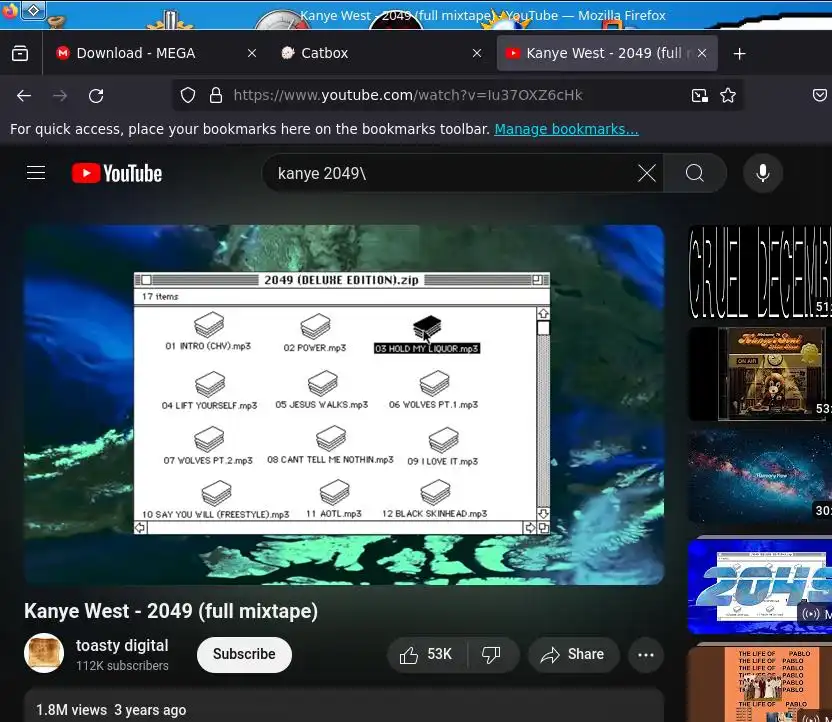Screen dimensions: 832x722
Task: Open Cruel December recommended video thumbnail
Action: (760, 272)
